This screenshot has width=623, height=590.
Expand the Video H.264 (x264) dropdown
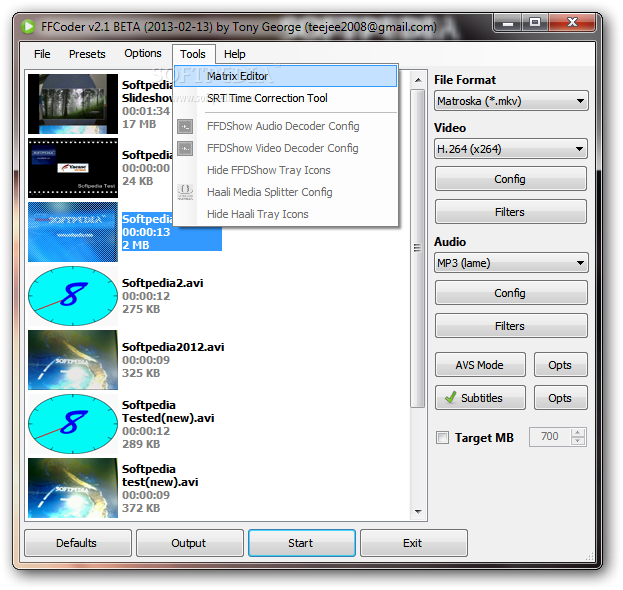[x=511, y=149]
